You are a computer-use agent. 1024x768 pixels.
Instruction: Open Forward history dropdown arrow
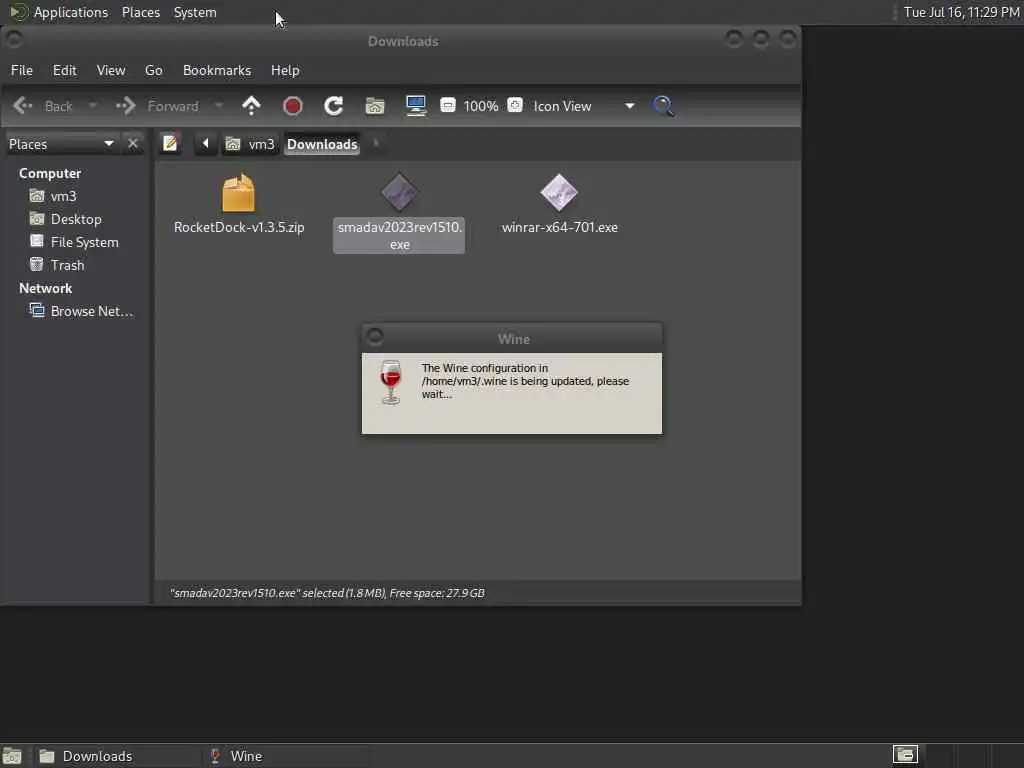pyautogui.click(x=219, y=106)
